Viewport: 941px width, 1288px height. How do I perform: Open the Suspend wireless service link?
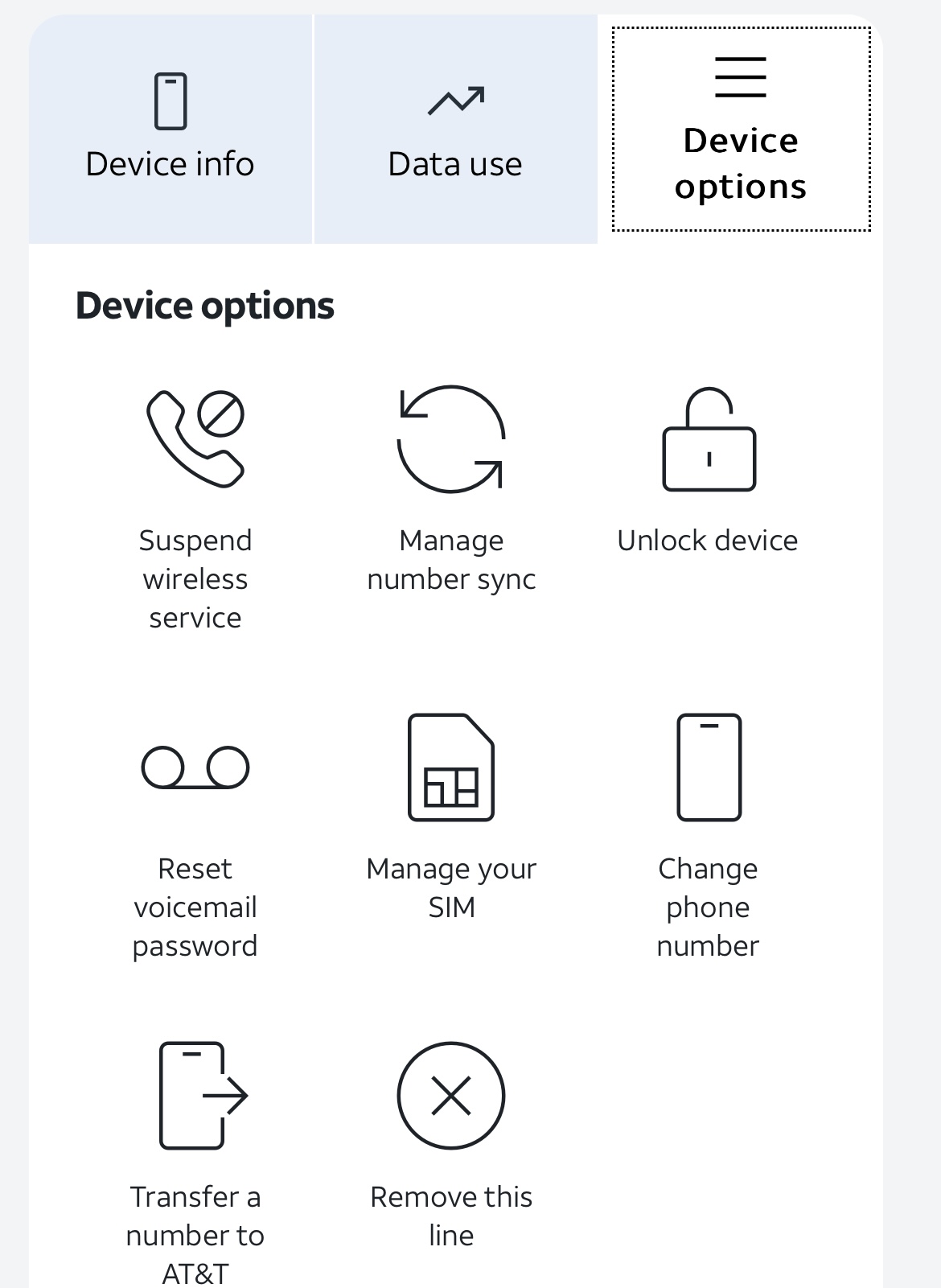point(195,578)
